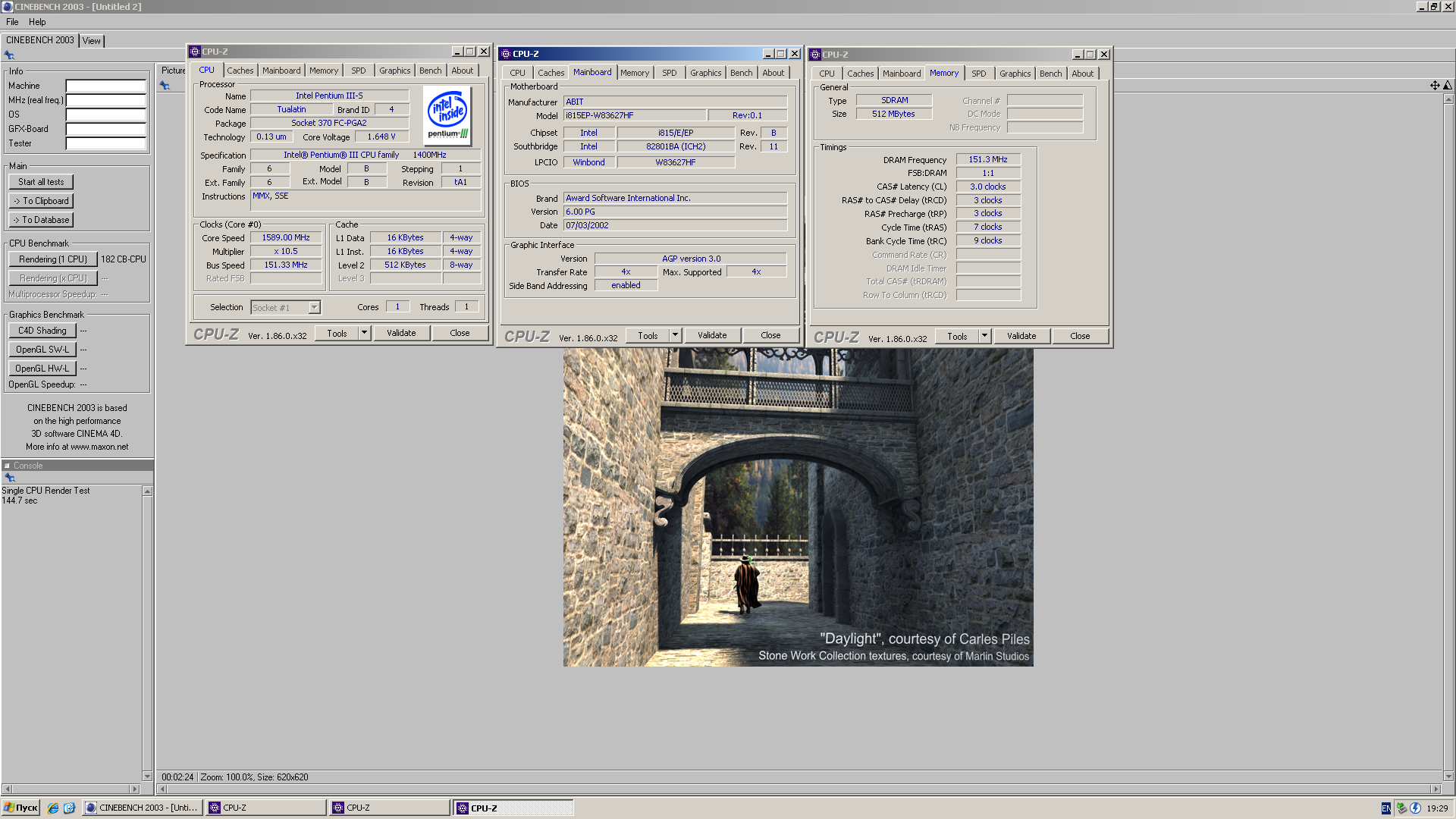Open the File menu

(12, 22)
